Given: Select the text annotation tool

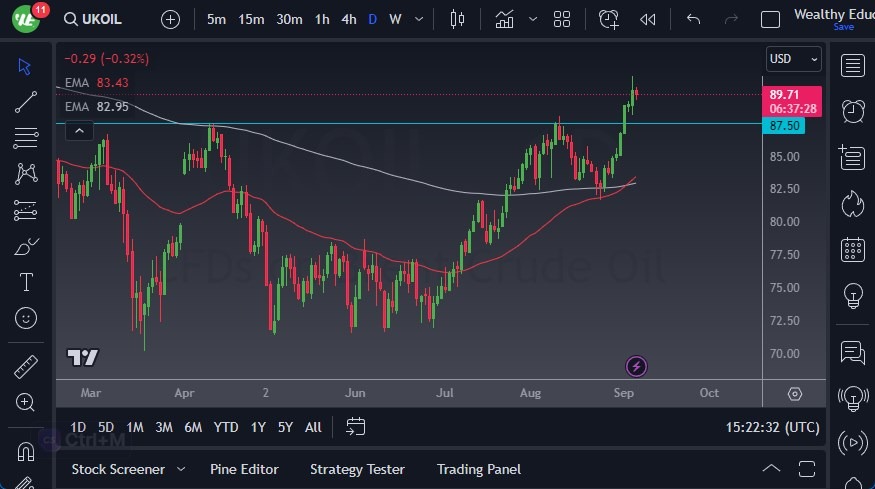Looking at the screenshot, I should pyautogui.click(x=26, y=282).
